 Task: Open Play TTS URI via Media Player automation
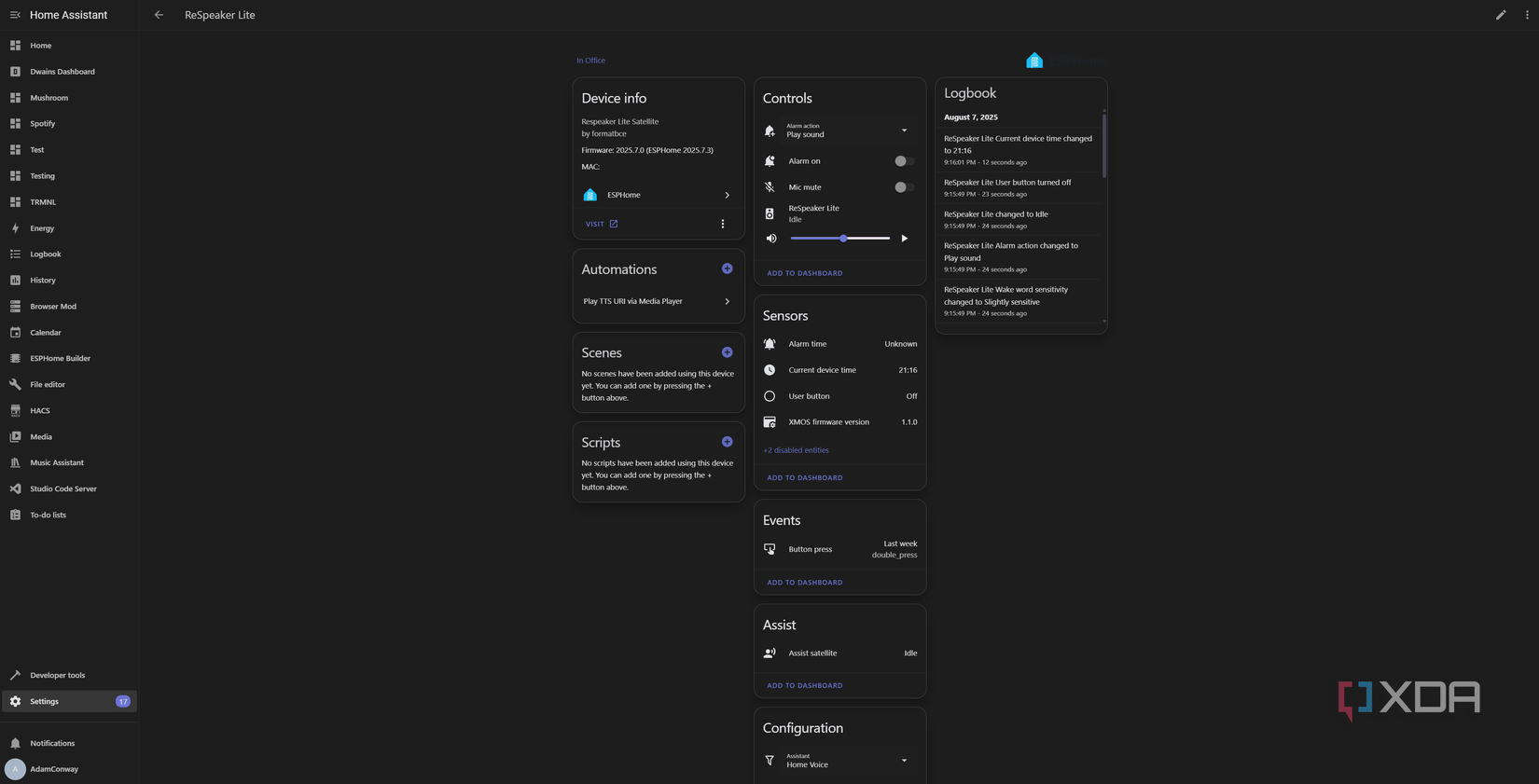click(x=659, y=301)
